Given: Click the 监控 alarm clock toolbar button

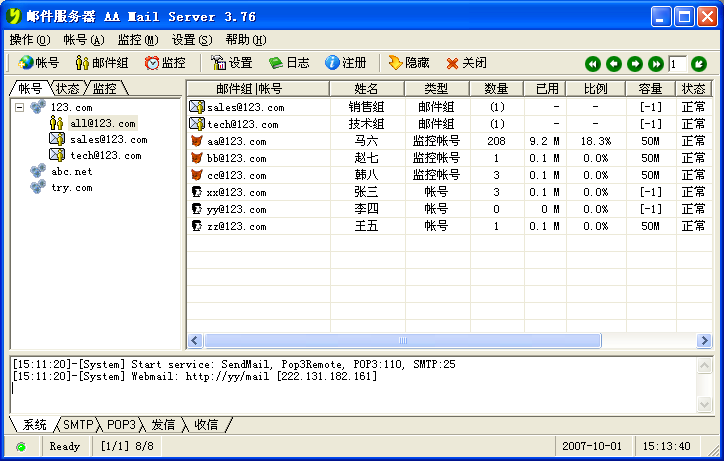Looking at the screenshot, I should pyautogui.click(x=165, y=63).
